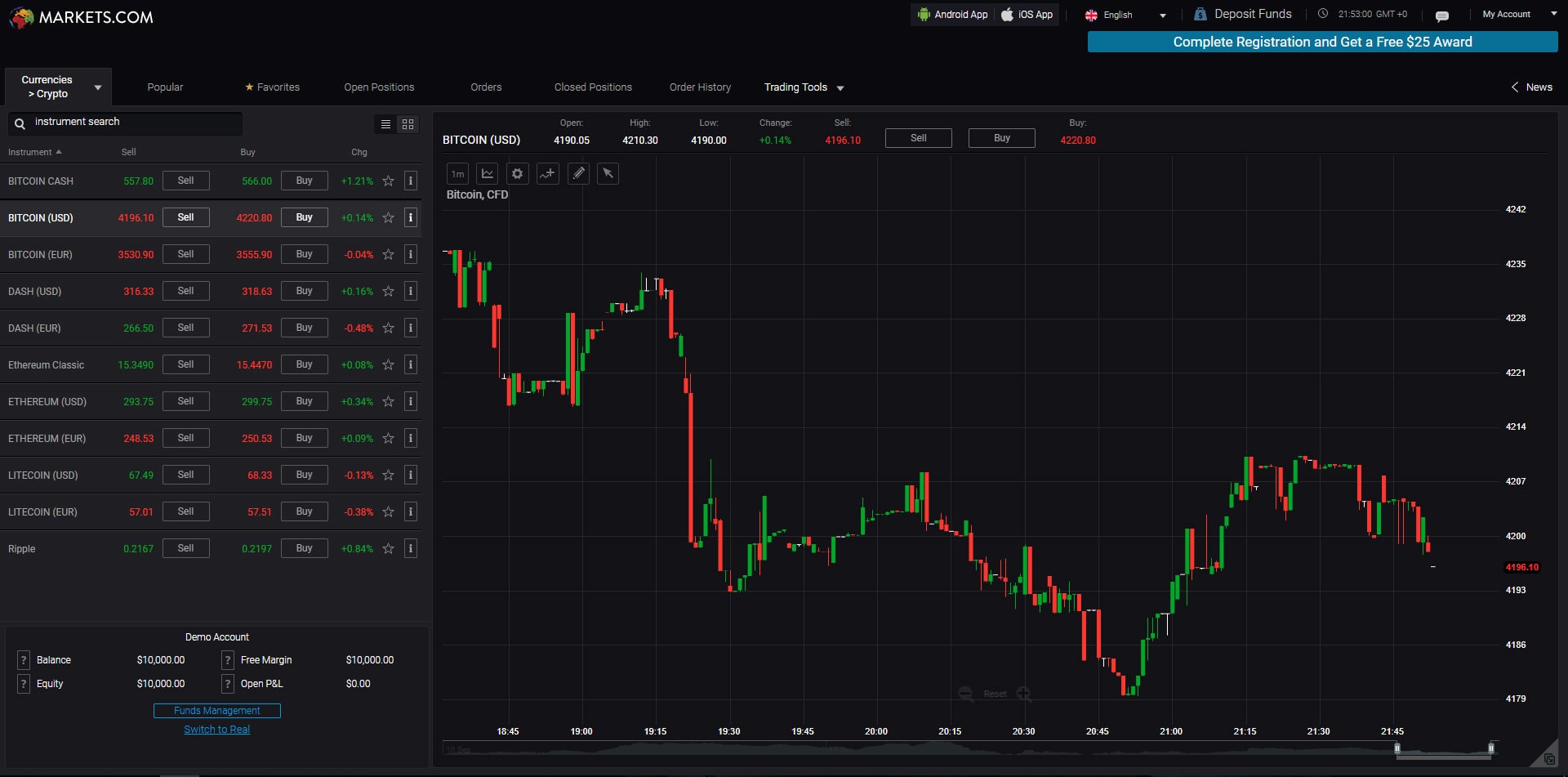Open info for BITCOIN (USD)
The image size is (1568, 777).
[411, 217]
